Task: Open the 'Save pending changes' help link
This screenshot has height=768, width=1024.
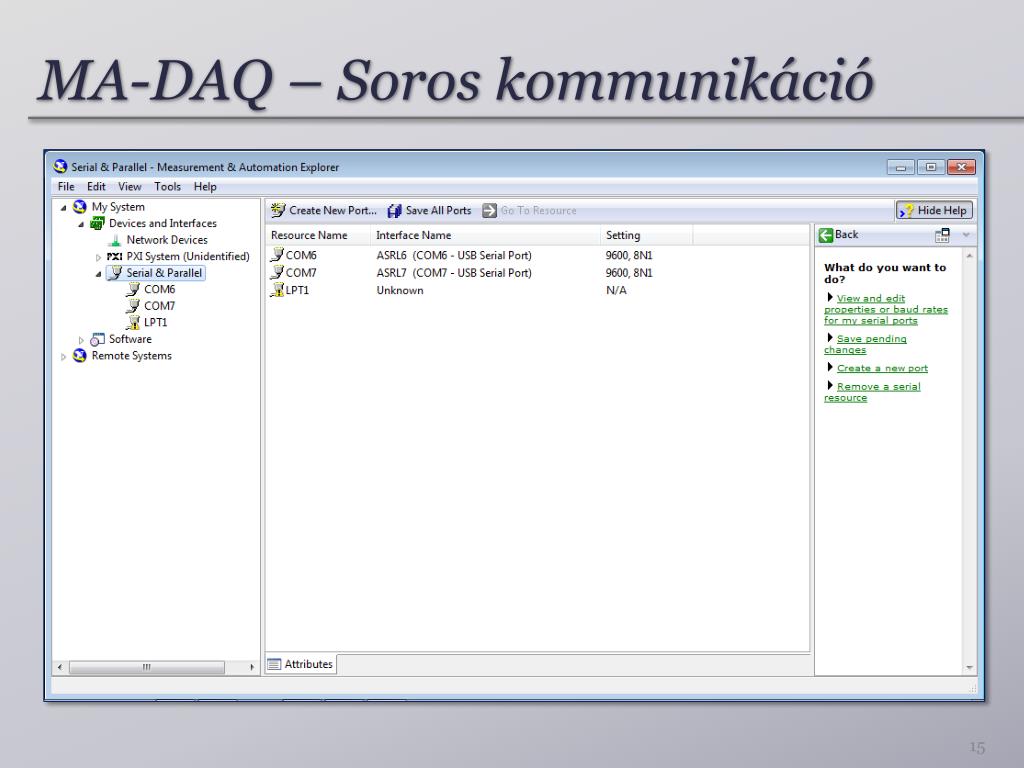Action: (x=865, y=344)
